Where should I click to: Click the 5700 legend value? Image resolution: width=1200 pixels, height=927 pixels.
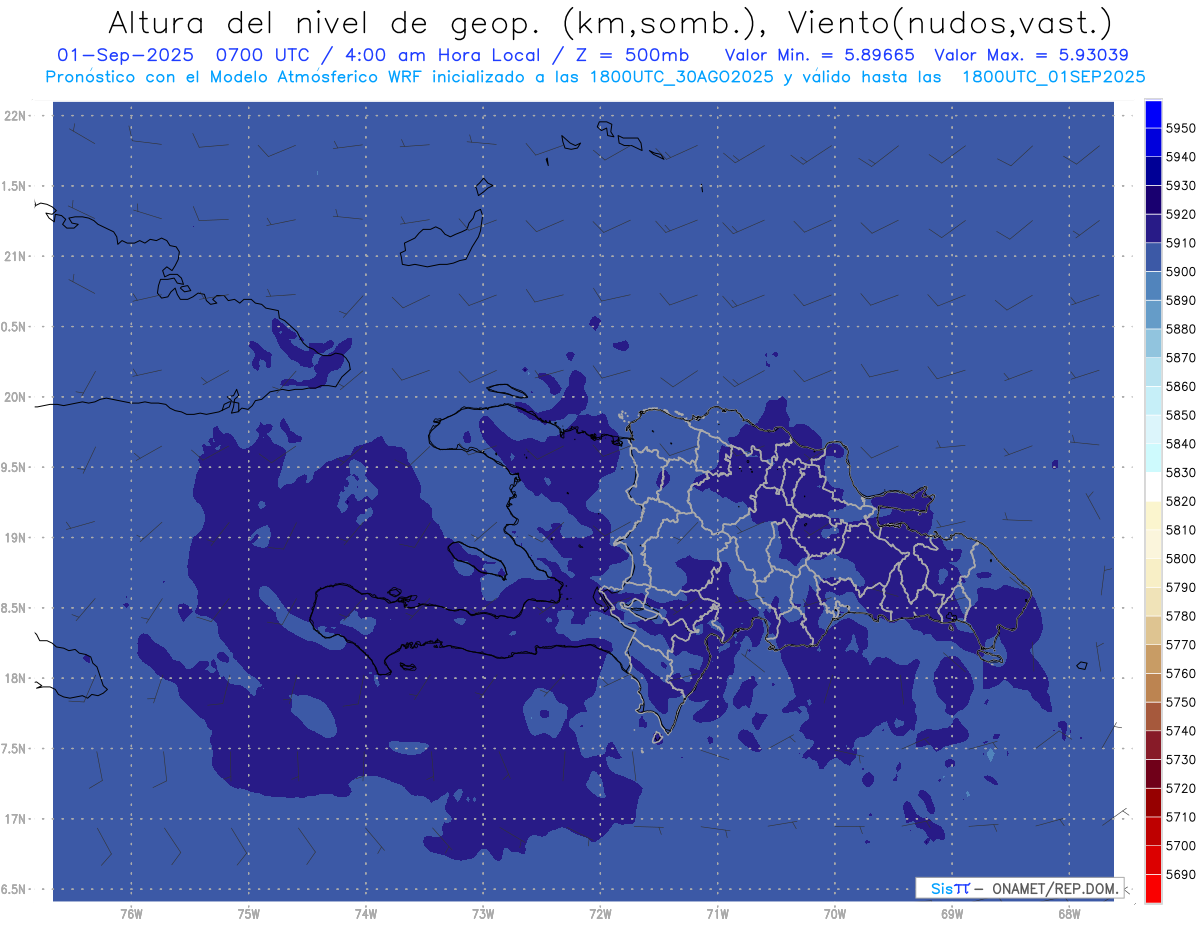pos(1181,846)
